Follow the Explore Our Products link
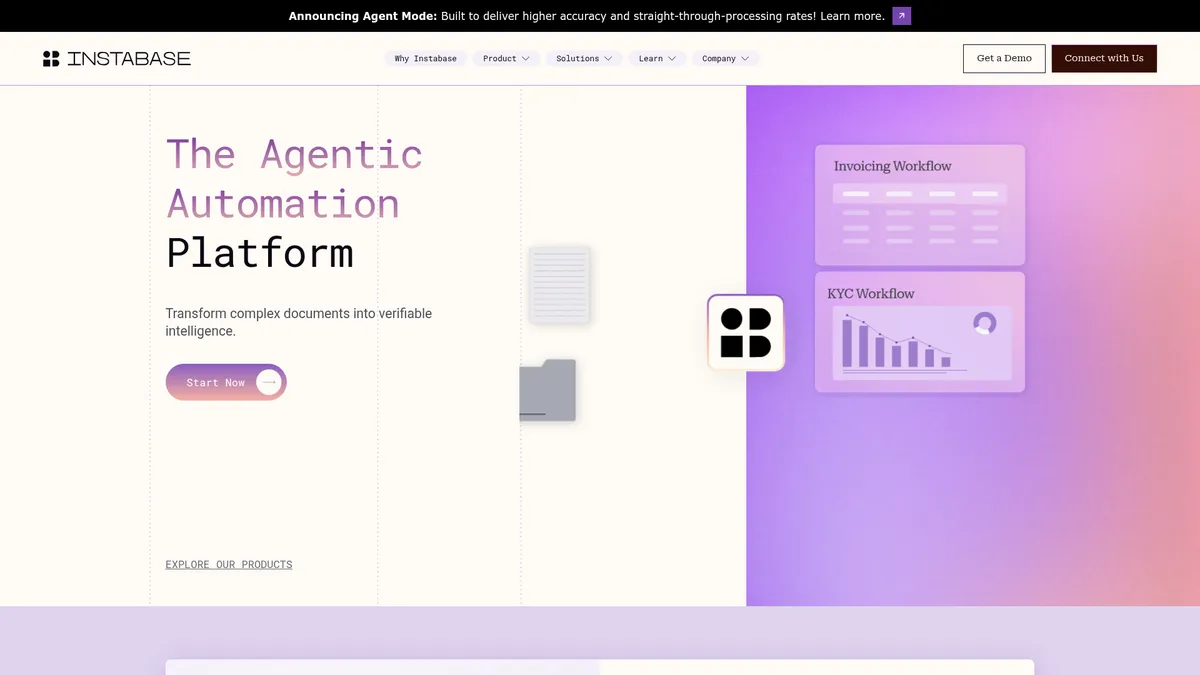 point(229,564)
